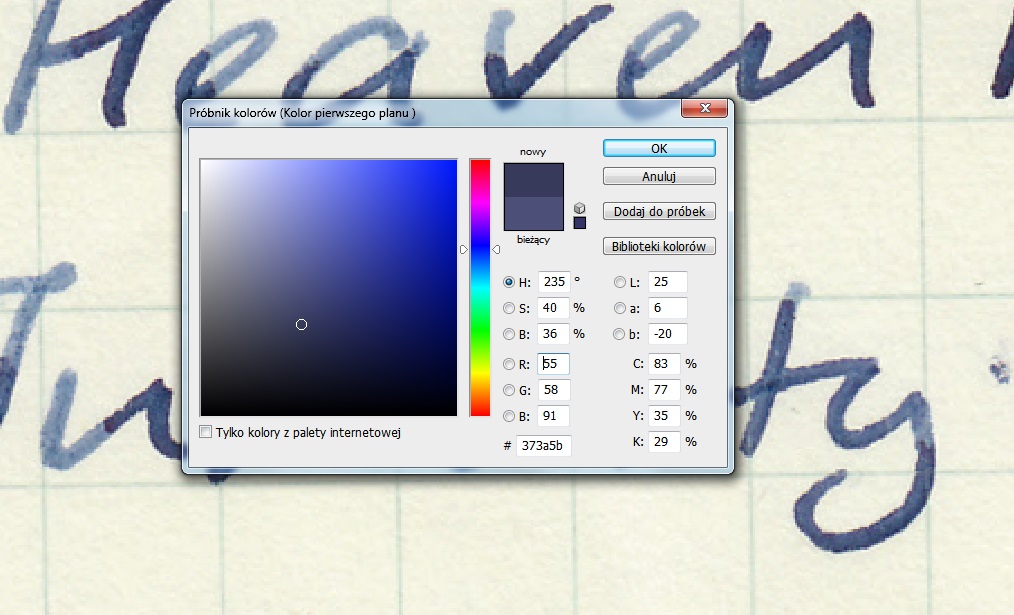1014x615 pixels.
Task: Click the Anuluj button
Action: pyautogui.click(x=659, y=177)
